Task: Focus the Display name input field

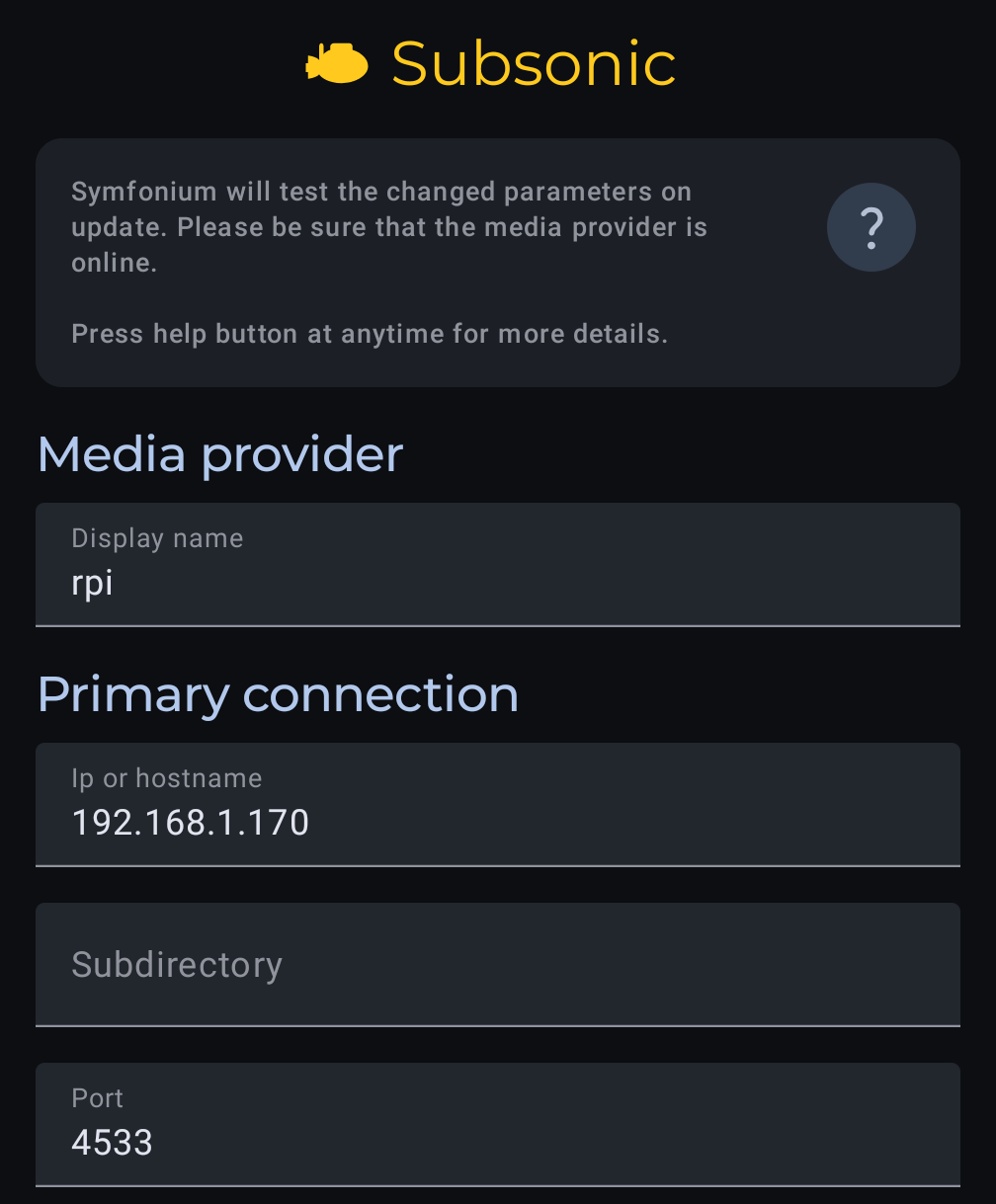Action: (498, 564)
